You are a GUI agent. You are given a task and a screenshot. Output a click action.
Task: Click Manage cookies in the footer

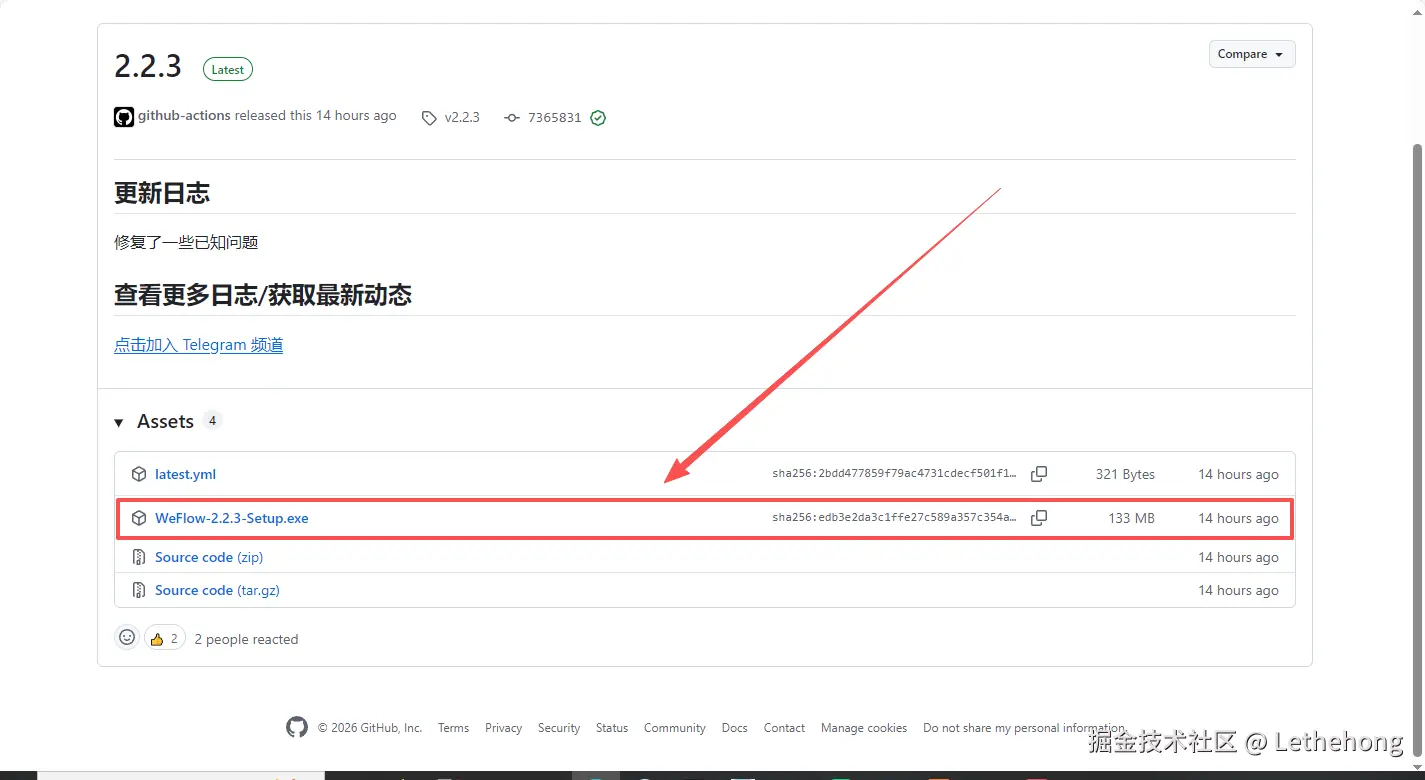tap(864, 728)
